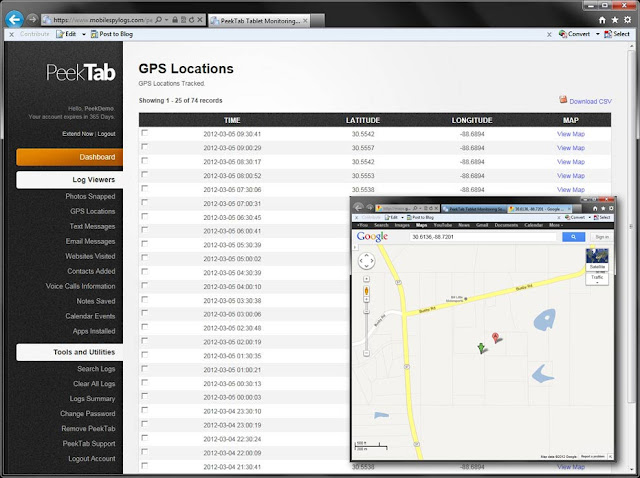Viewport: 640px width, 478px height.
Task: Check the box for 08:00:52 record
Action: tap(144, 175)
